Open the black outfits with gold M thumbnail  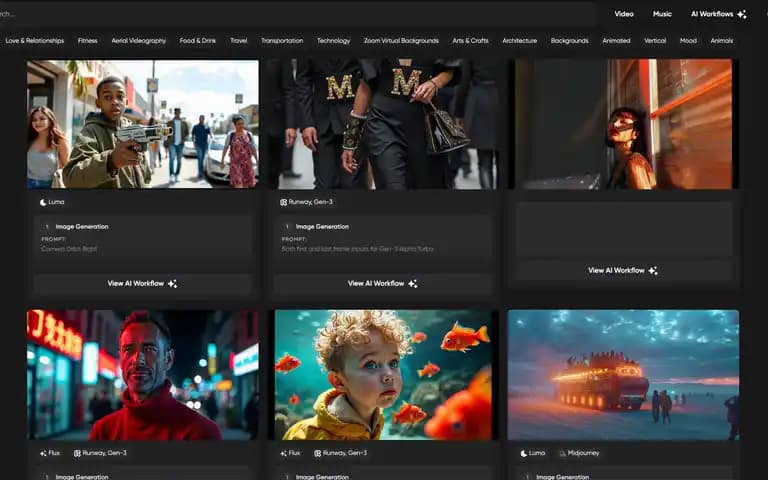tap(385, 124)
